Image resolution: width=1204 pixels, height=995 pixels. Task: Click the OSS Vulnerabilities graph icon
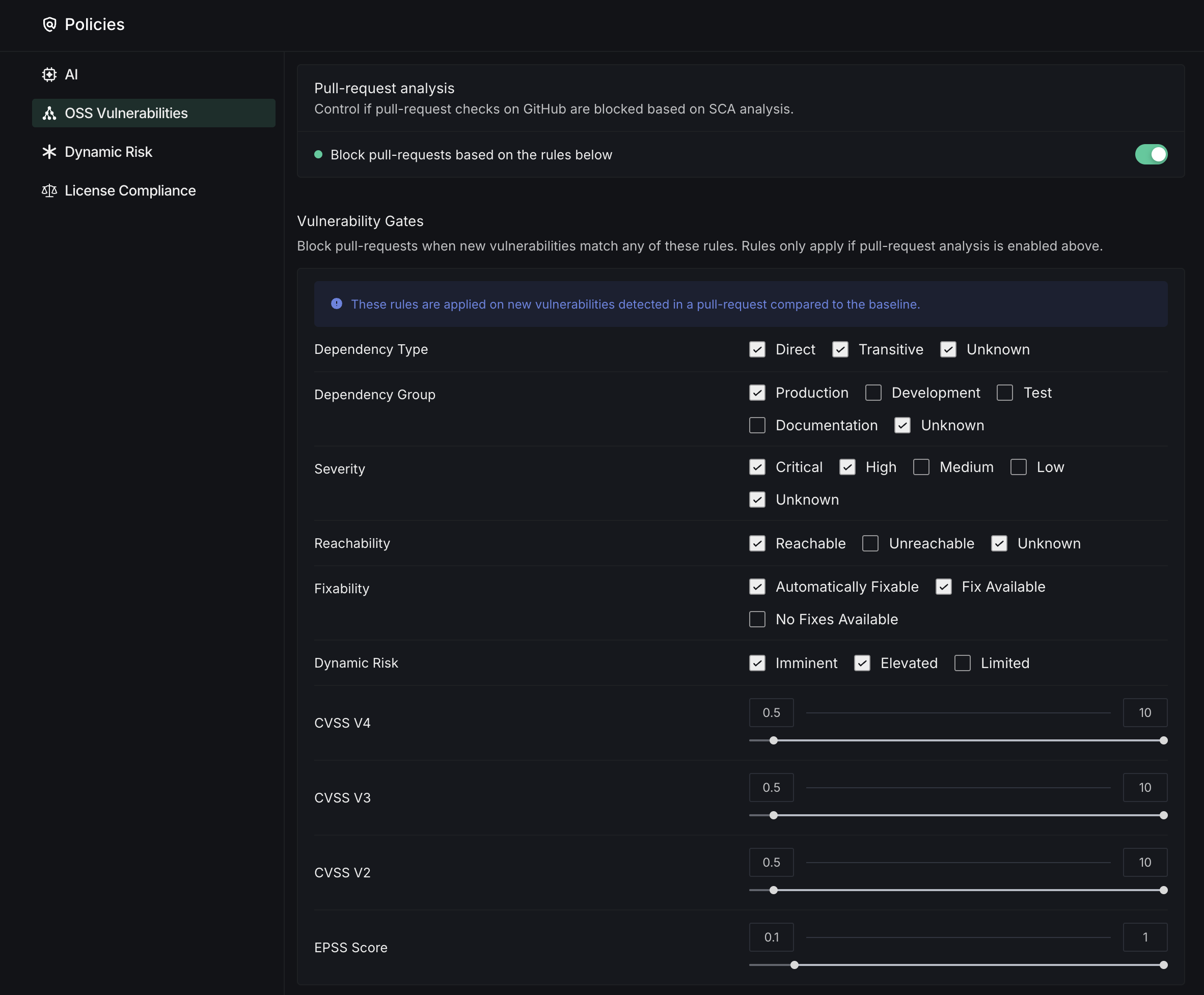click(x=49, y=113)
